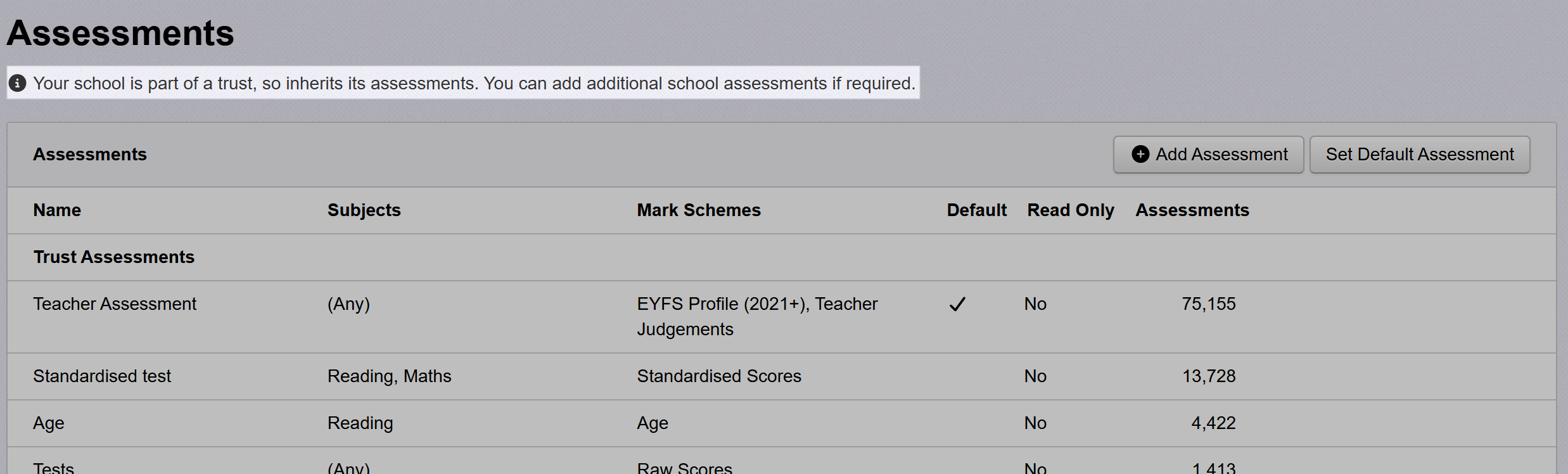Open the Tests assessment row

(x=54, y=468)
